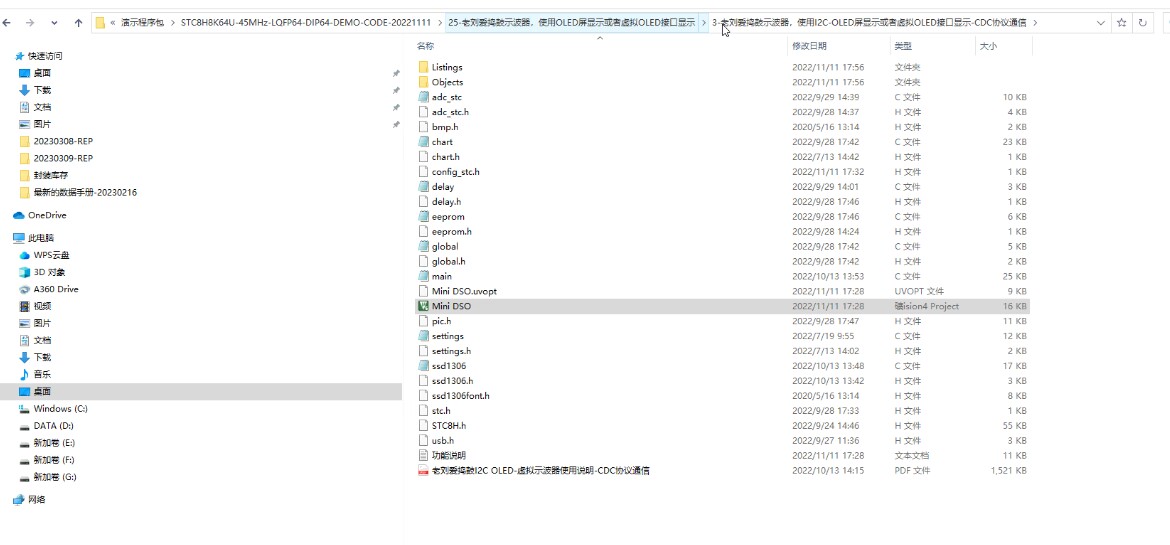Go up one folder level arrow
This screenshot has height=545, width=1170.
pyautogui.click(x=78, y=23)
